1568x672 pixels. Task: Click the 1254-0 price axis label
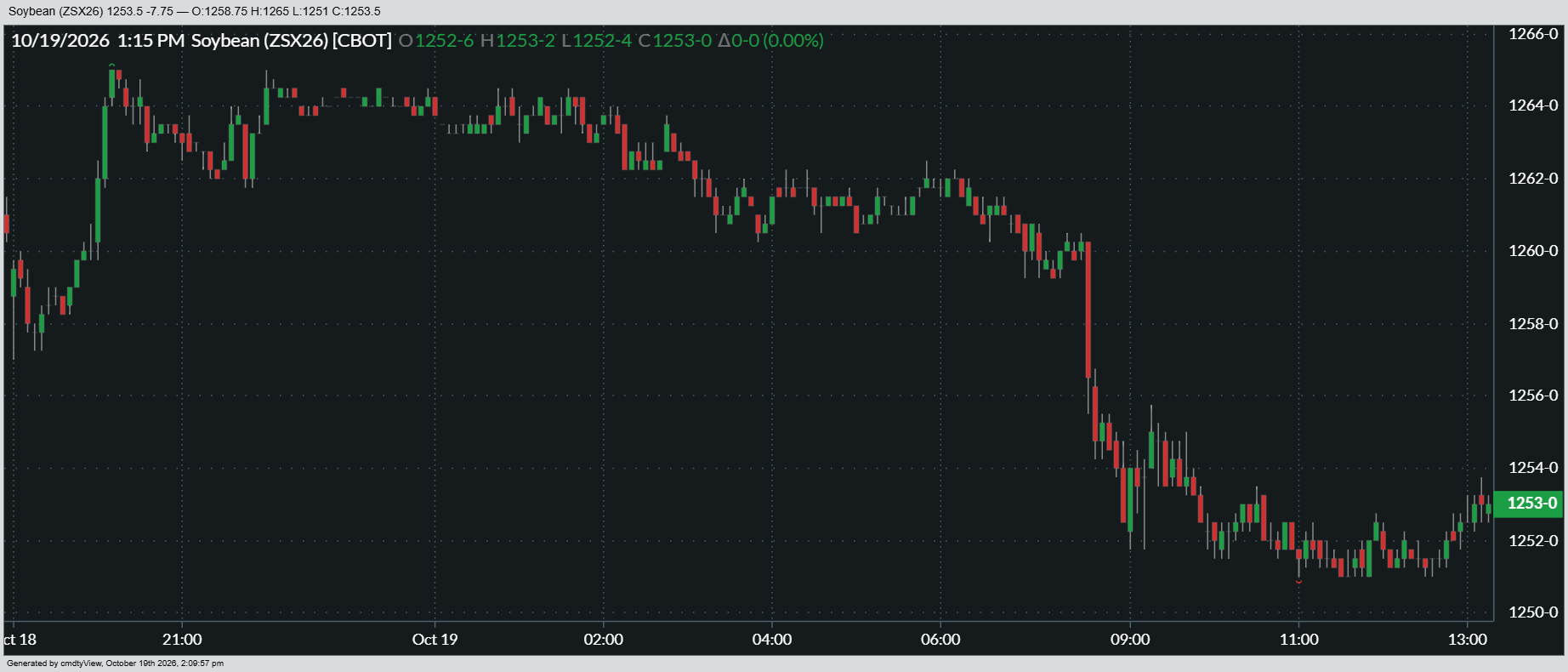click(1533, 468)
